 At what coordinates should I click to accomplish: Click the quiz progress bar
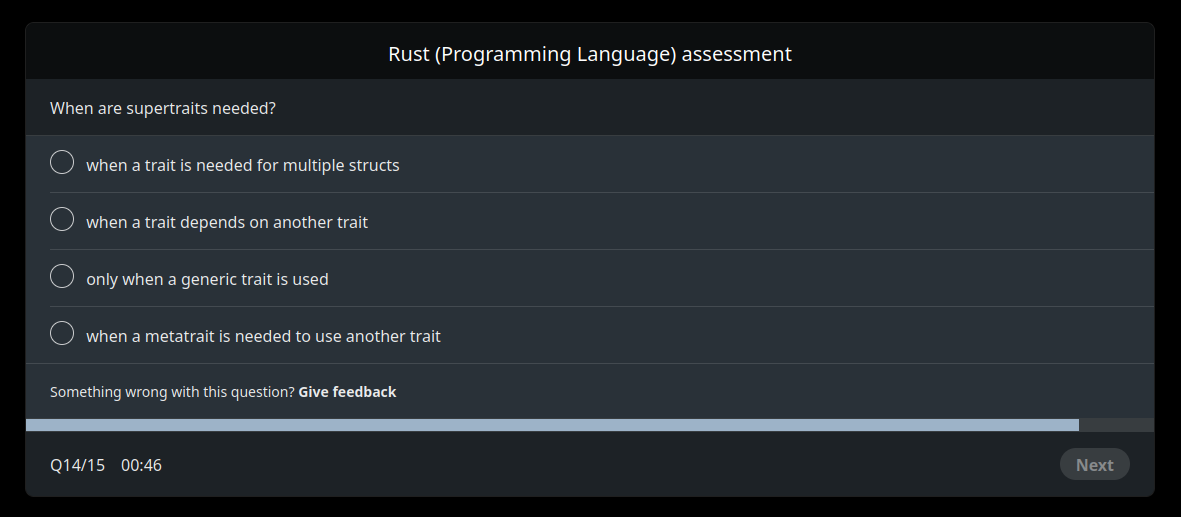tap(590, 425)
